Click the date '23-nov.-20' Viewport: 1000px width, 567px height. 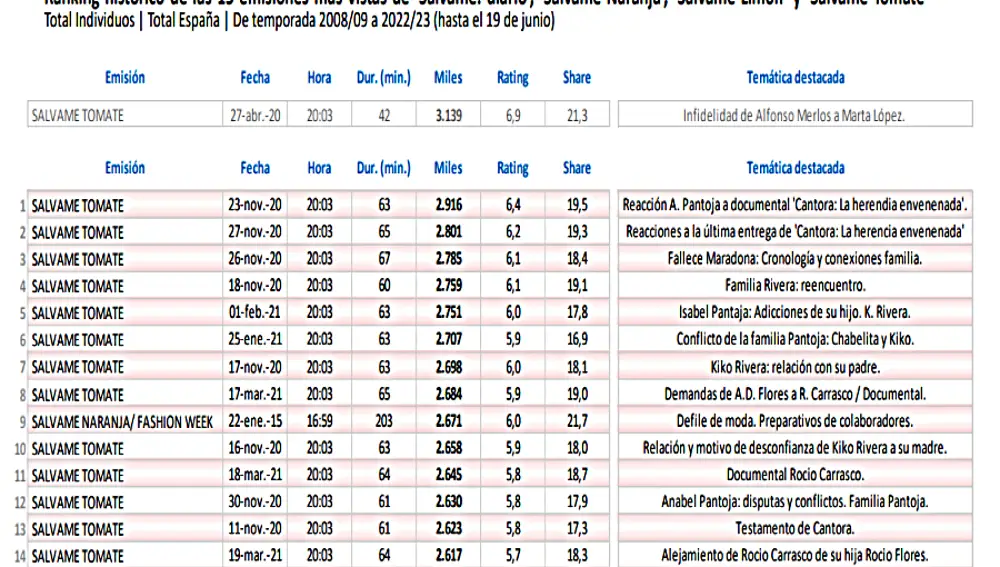(255, 205)
